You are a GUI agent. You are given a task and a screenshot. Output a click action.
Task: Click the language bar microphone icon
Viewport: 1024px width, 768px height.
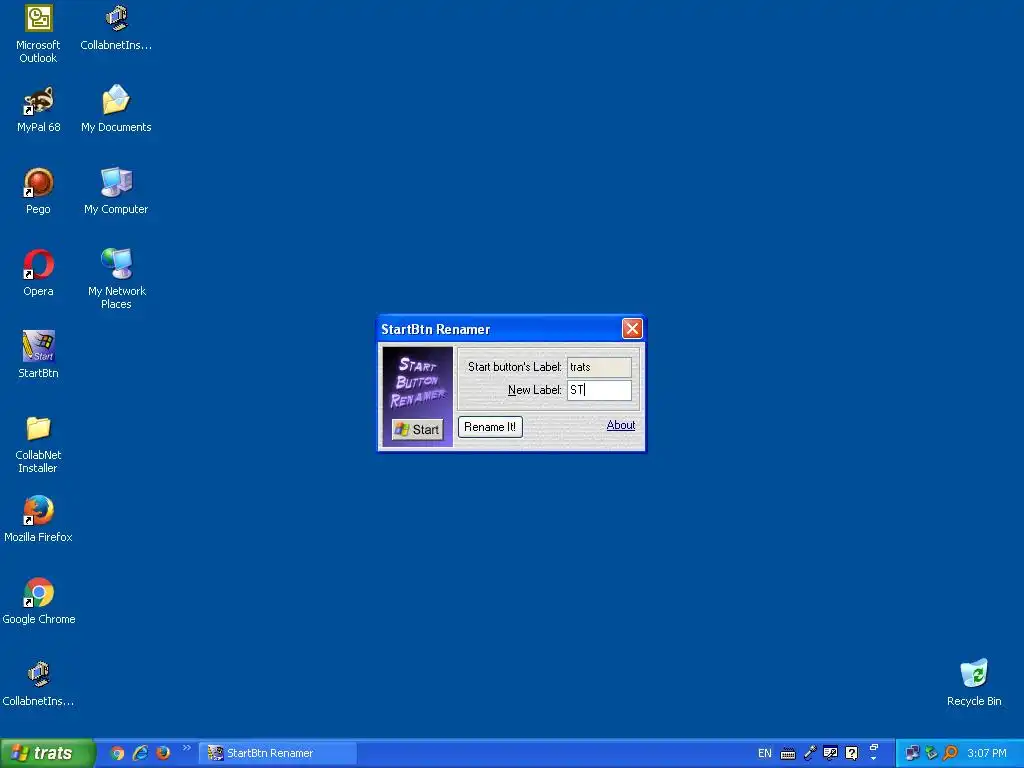pos(810,753)
